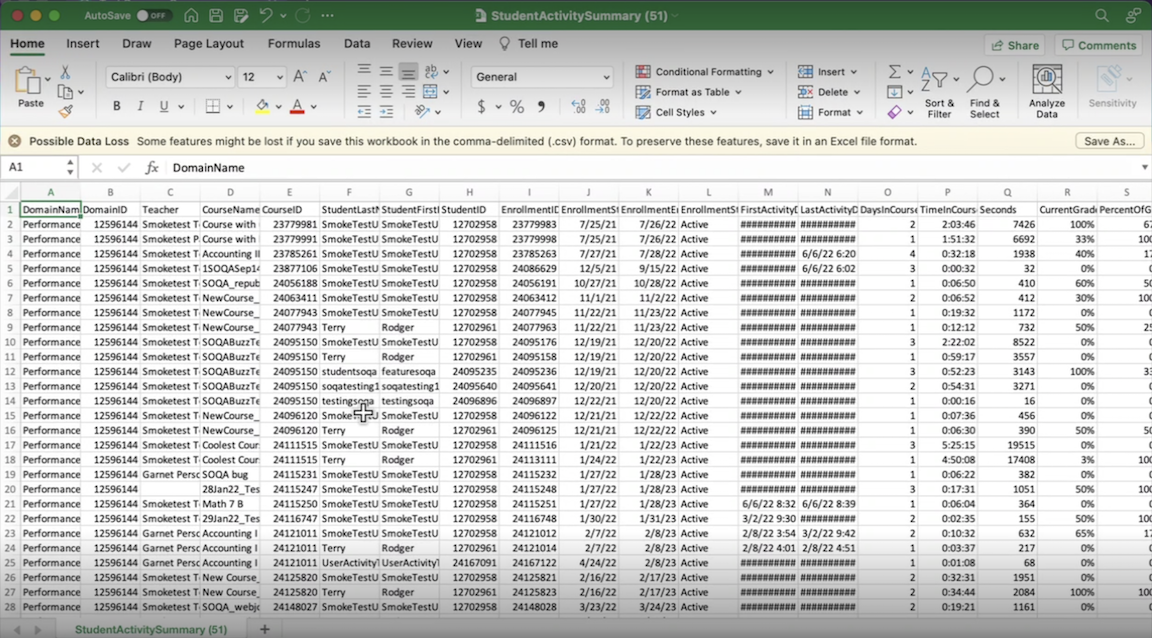Image resolution: width=1152 pixels, height=638 pixels.
Task: Toggle Center horizontal alignment
Action: pyautogui.click(x=386, y=92)
